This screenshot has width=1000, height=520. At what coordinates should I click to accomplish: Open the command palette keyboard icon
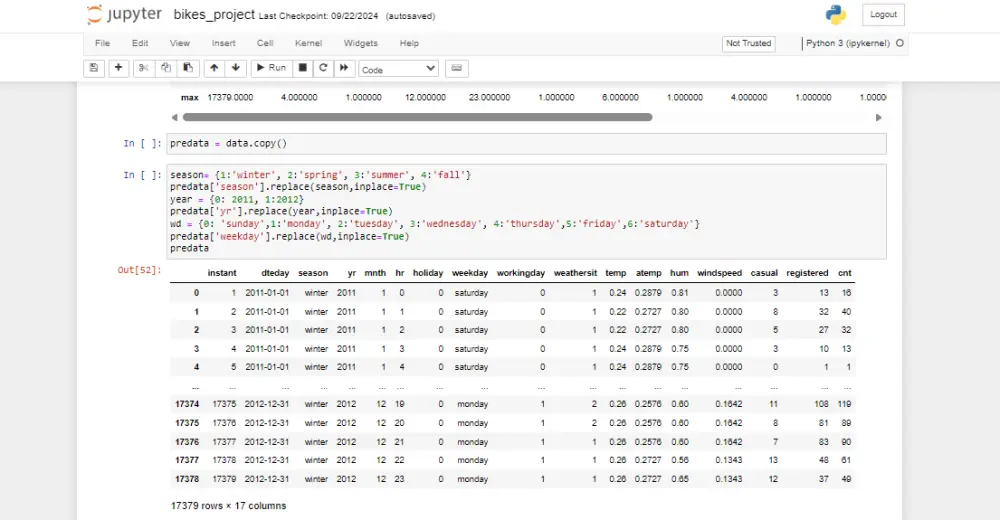click(x=457, y=68)
